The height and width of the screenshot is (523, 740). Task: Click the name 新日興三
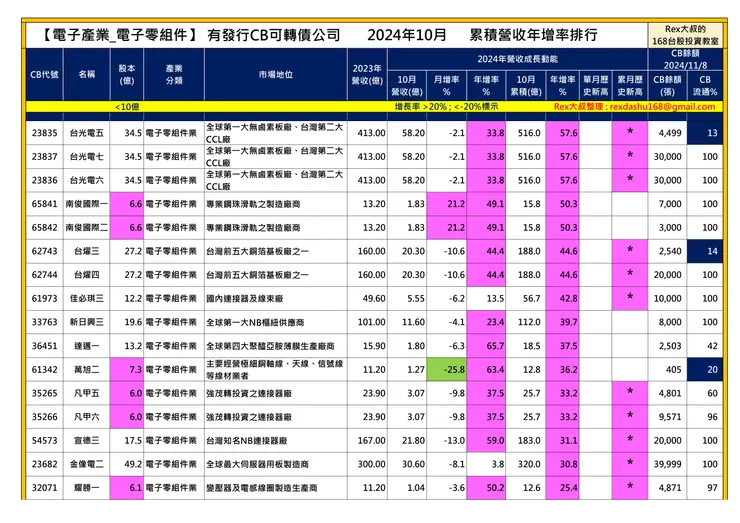click(x=87, y=322)
